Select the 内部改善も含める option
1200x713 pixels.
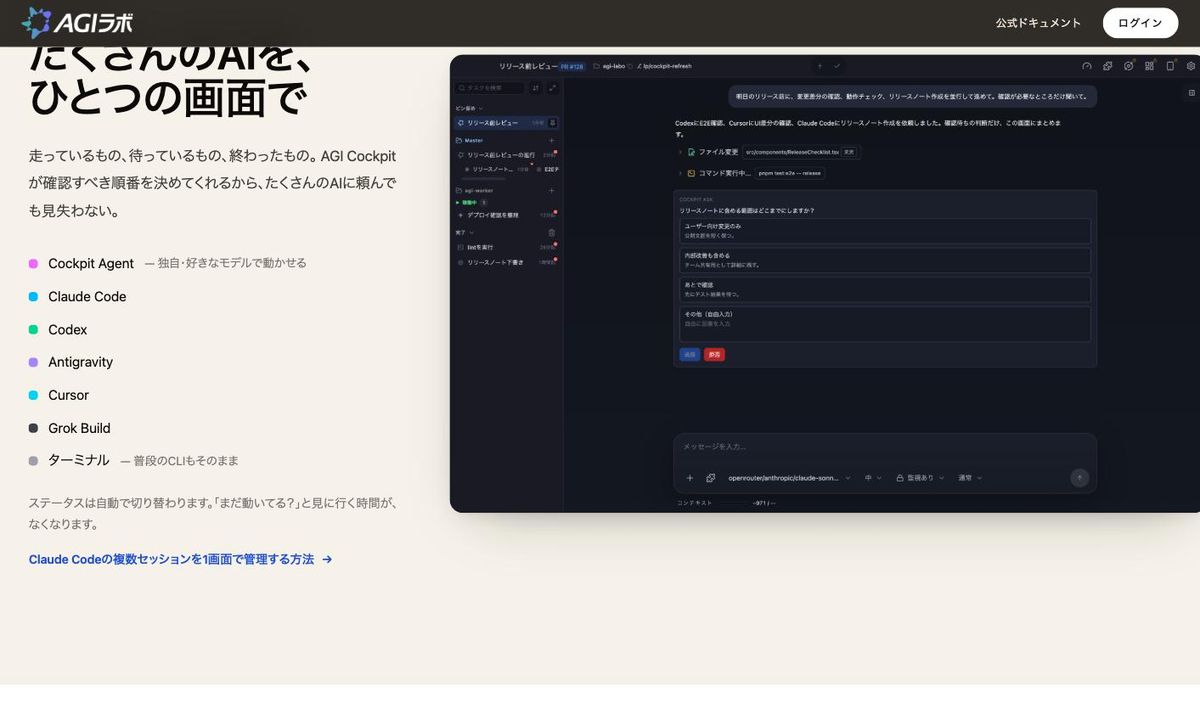click(x=885, y=260)
